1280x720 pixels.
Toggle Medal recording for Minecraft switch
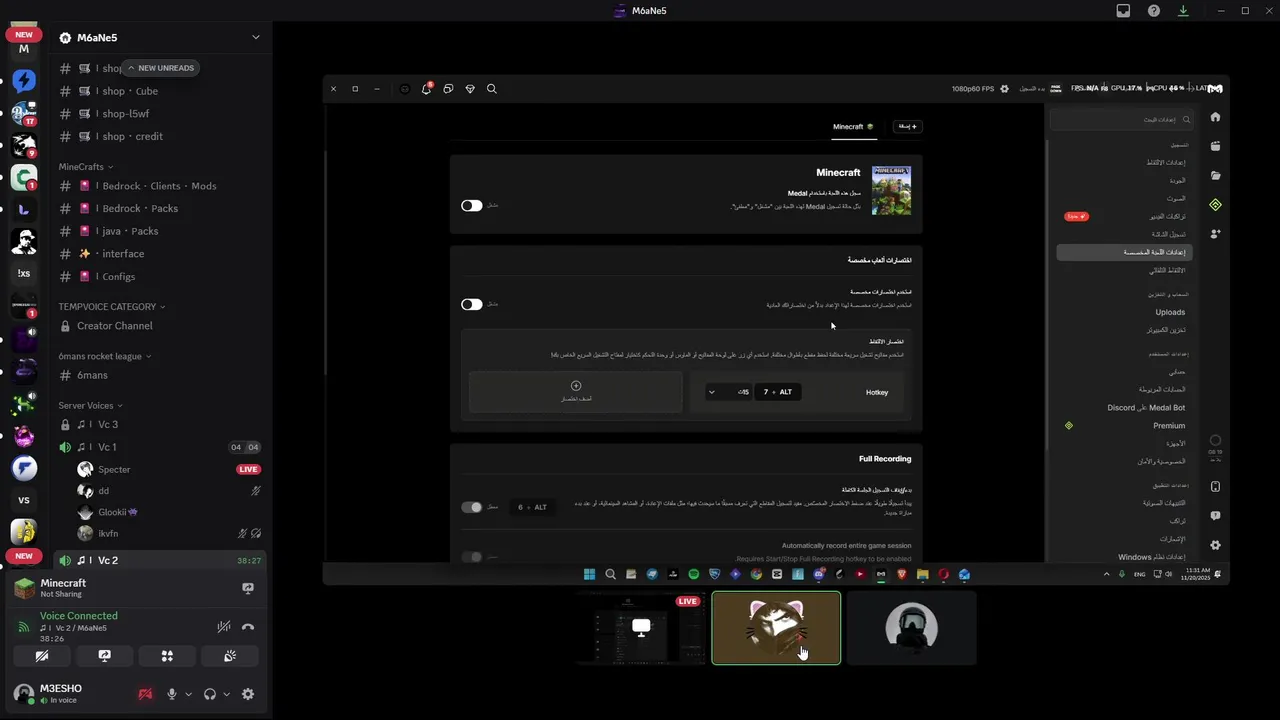(x=471, y=205)
